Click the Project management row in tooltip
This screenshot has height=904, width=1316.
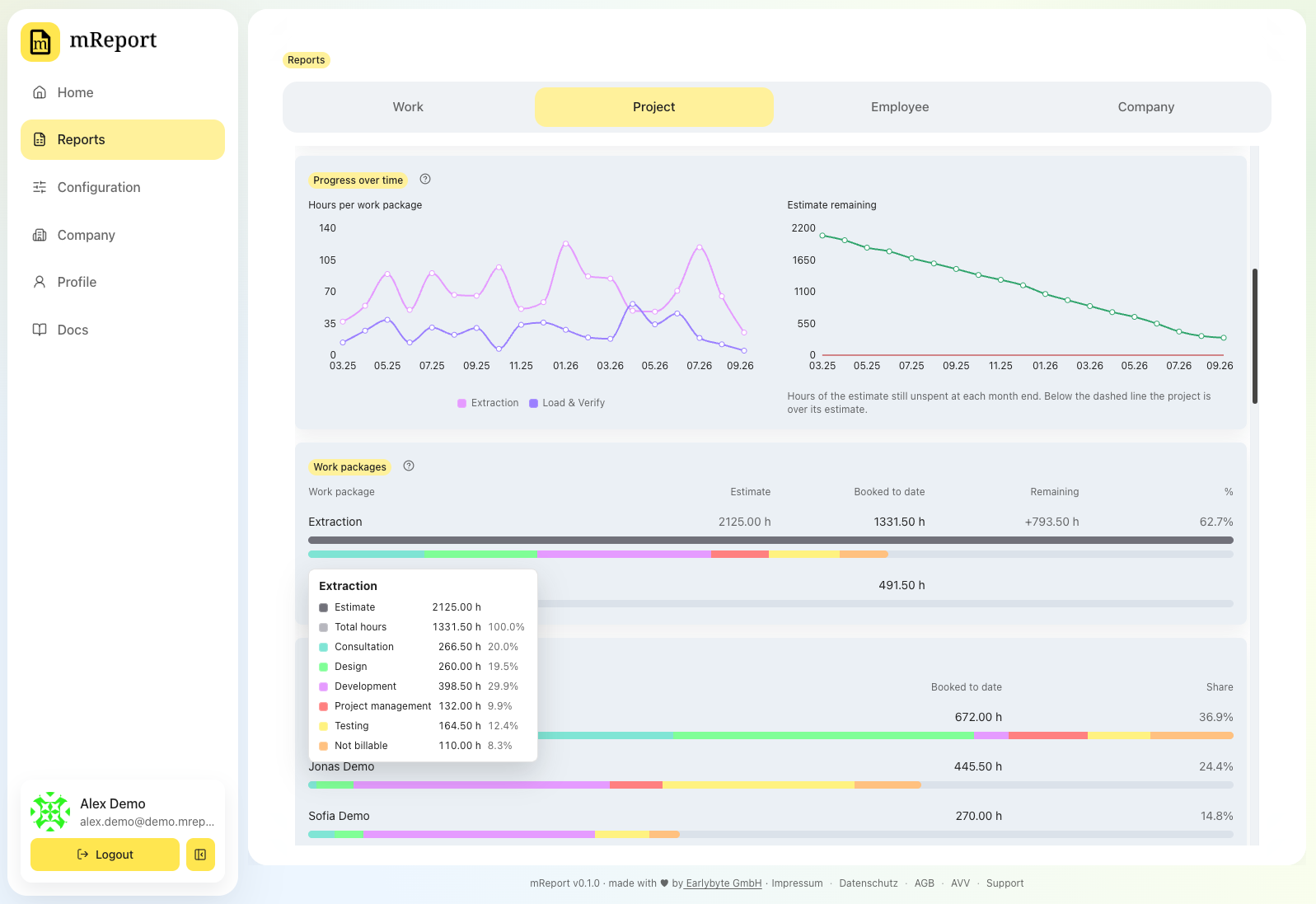pyautogui.click(x=422, y=706)
